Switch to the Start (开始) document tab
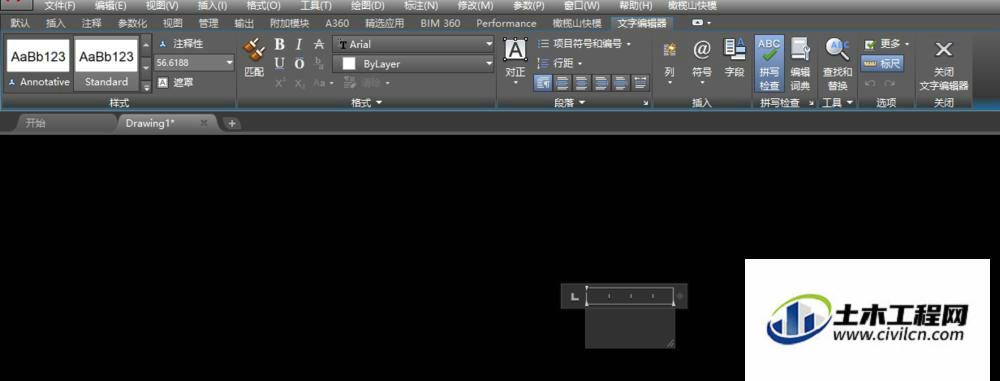 pyautogui.click(x=35, y=124)
